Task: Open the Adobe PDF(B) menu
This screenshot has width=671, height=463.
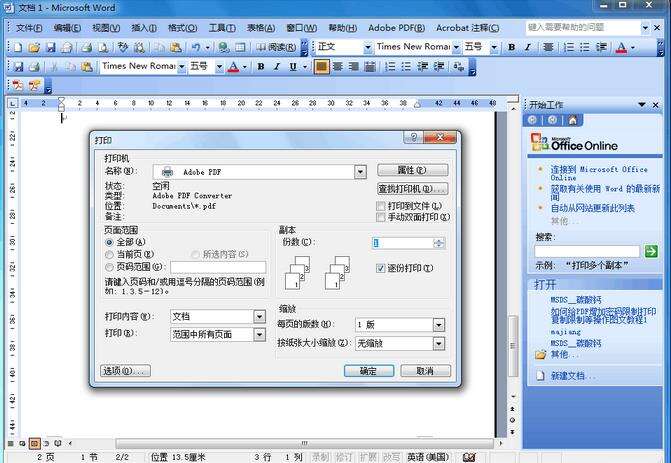Action: [396, 28]
